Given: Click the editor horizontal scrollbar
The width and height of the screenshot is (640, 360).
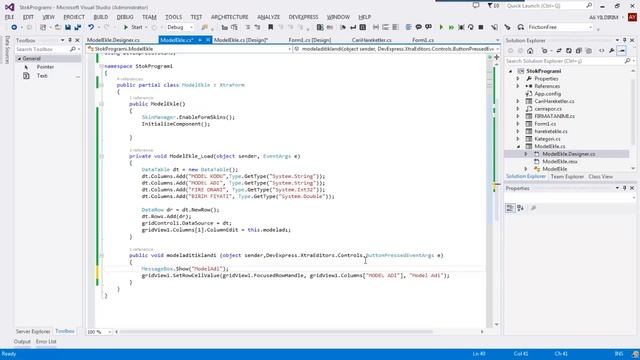Looking at the screenshot, I should click(x=276, y=332).
